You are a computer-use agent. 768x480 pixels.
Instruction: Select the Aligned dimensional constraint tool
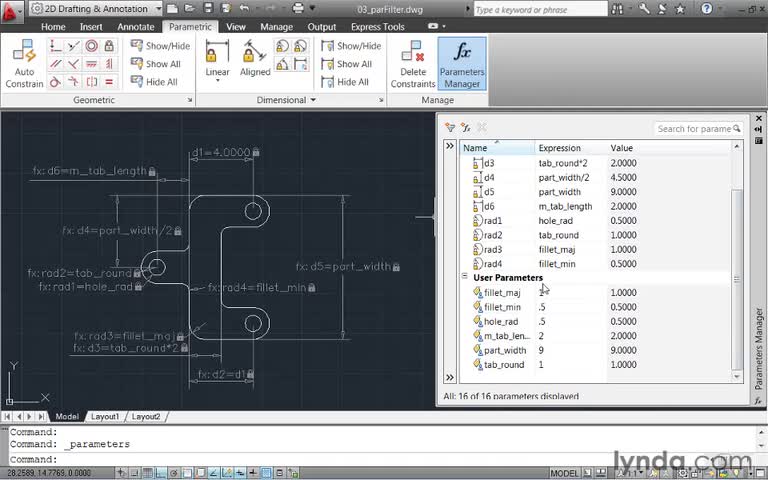coord(255,58)
